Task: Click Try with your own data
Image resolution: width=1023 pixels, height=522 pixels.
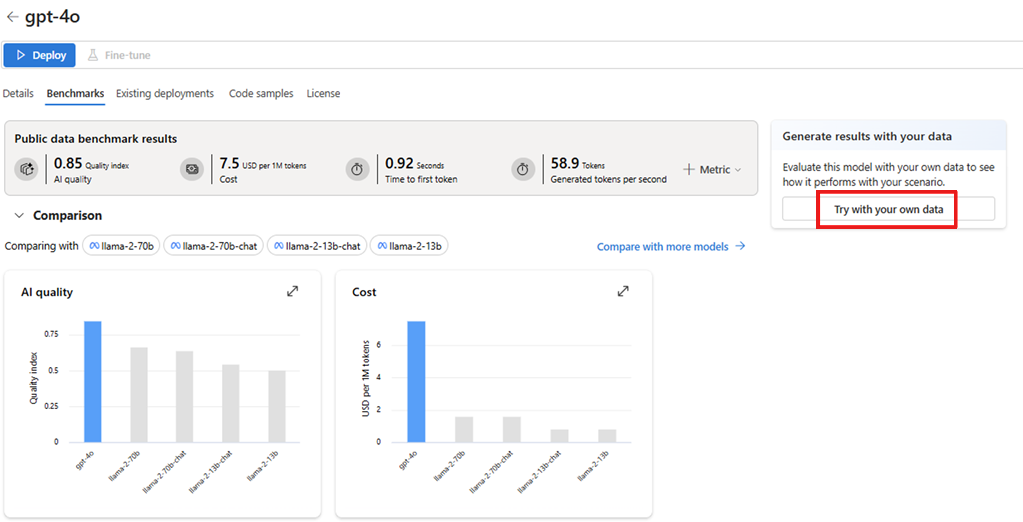Action: click(x=888, y=209)
